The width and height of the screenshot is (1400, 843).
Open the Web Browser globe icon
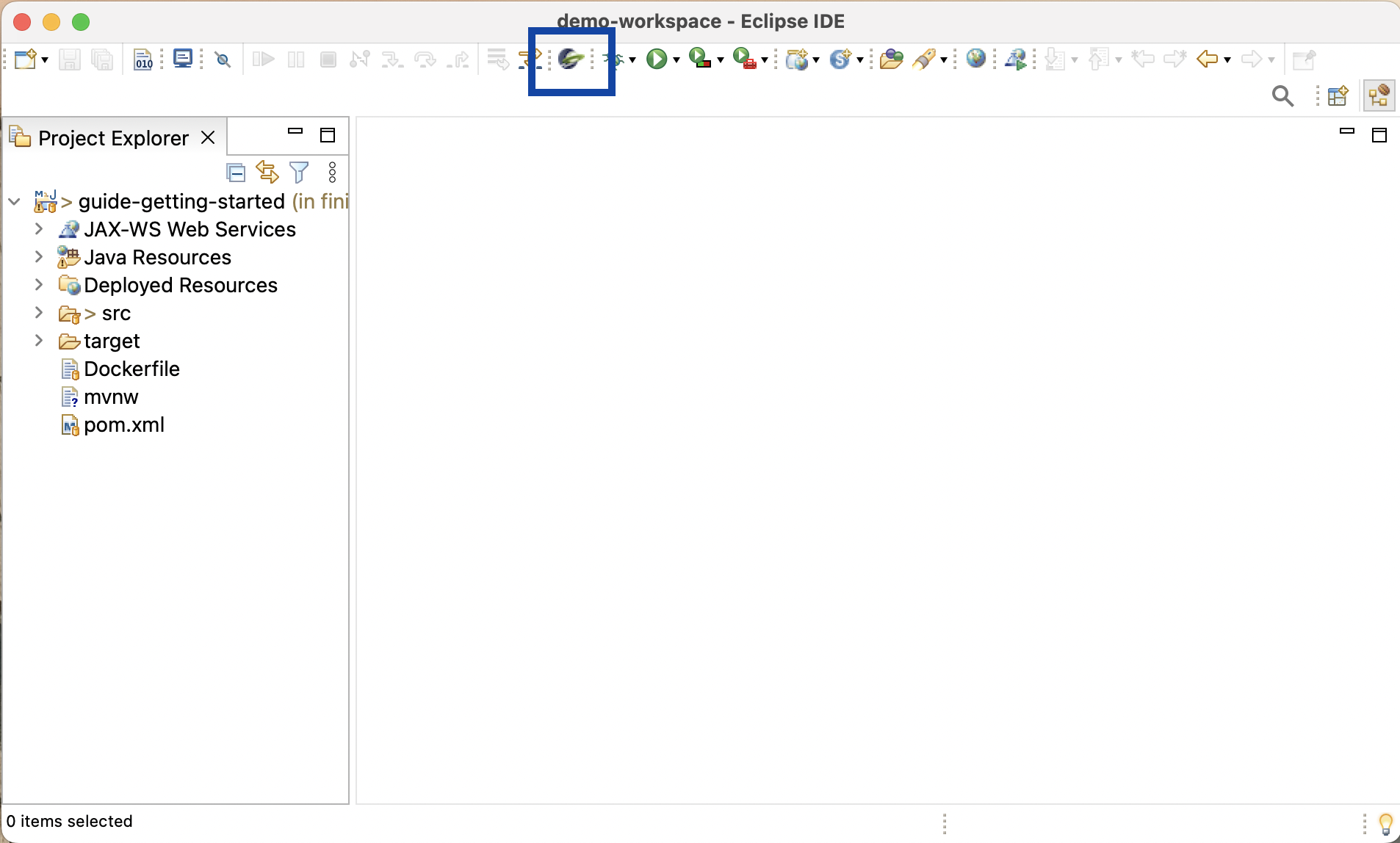[975, 58]
